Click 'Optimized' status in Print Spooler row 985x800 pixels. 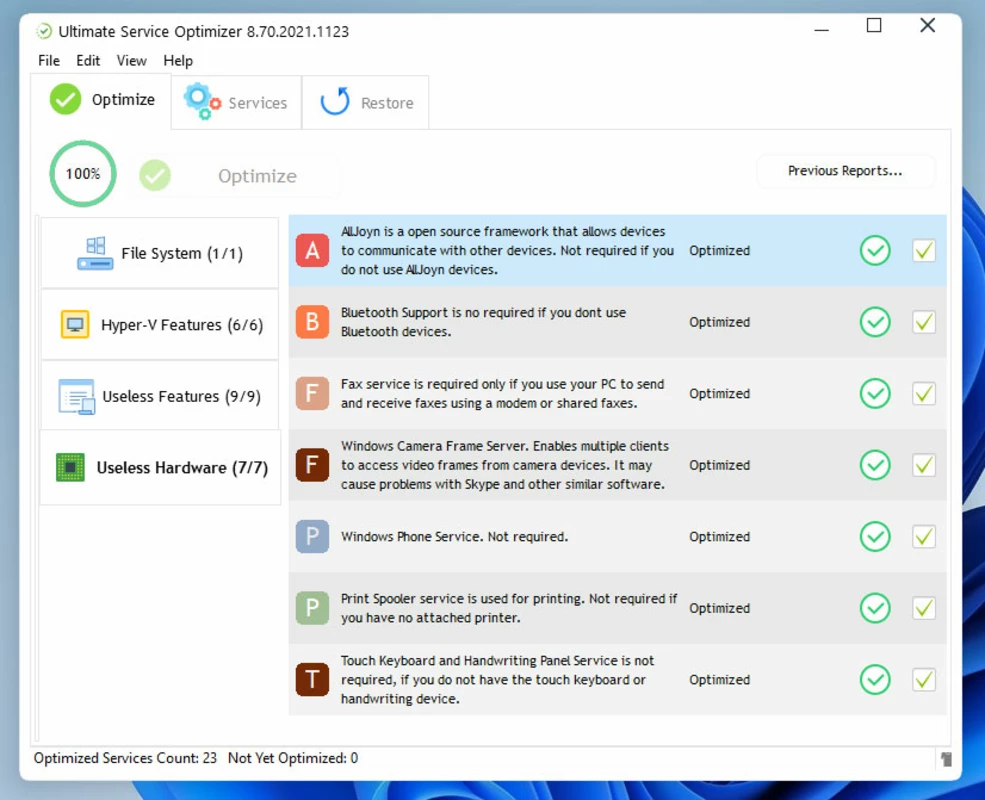pos(719,608)
